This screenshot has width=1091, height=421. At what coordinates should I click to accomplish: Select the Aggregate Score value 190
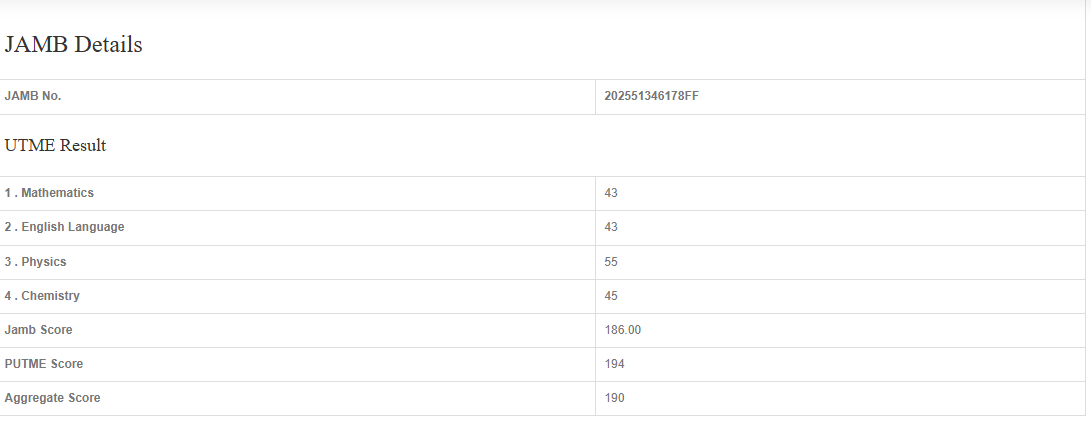614,398
